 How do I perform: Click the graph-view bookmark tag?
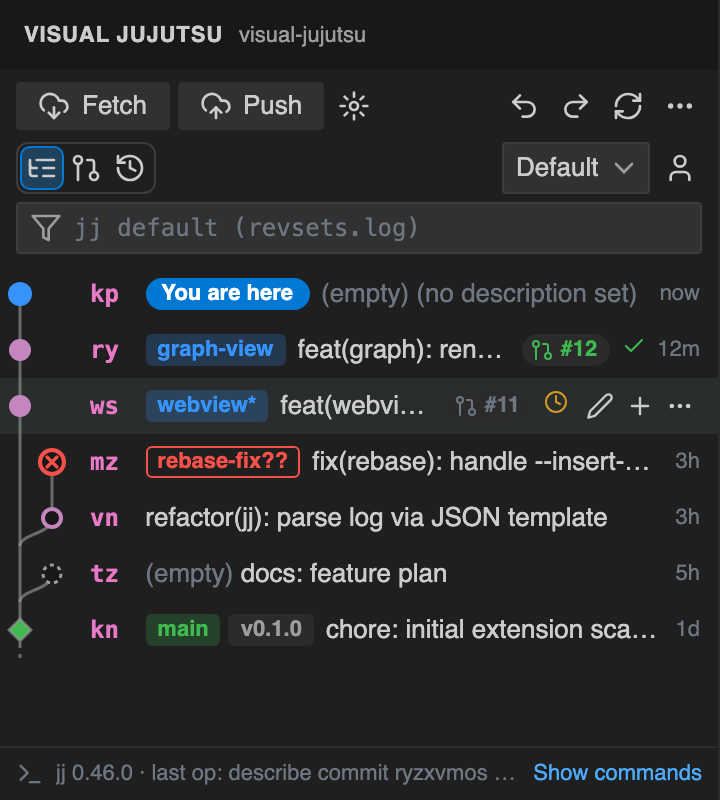(215, 349)
